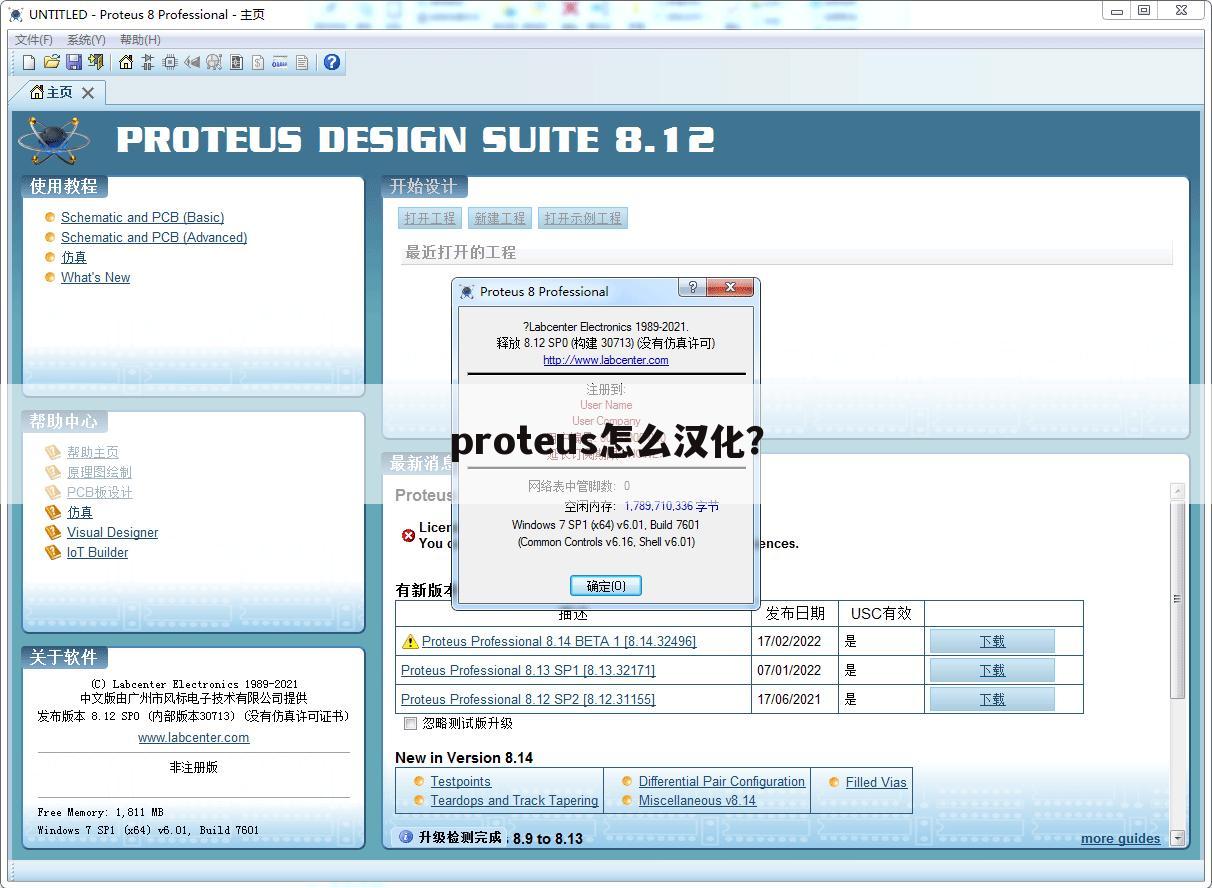Image resolution: width=1212 pixels, height=888 pixels.
Task: Click the blue help question mark icon
Action: point(332,62)
